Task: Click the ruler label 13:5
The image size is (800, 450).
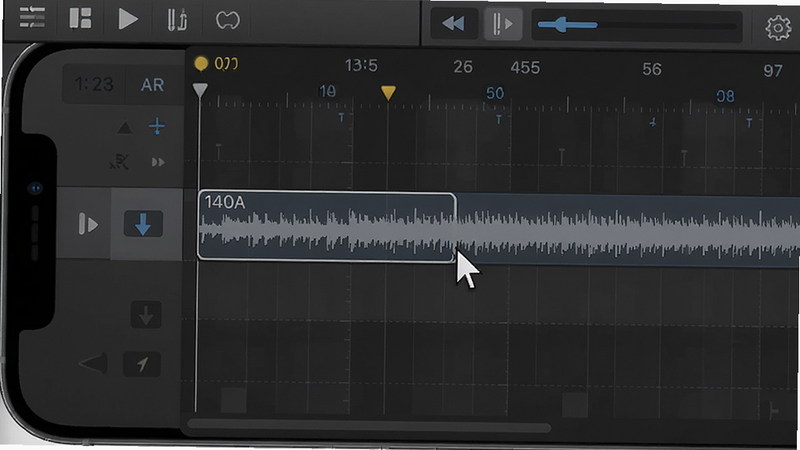Action: pyautogui.click(x=361, y=65)
